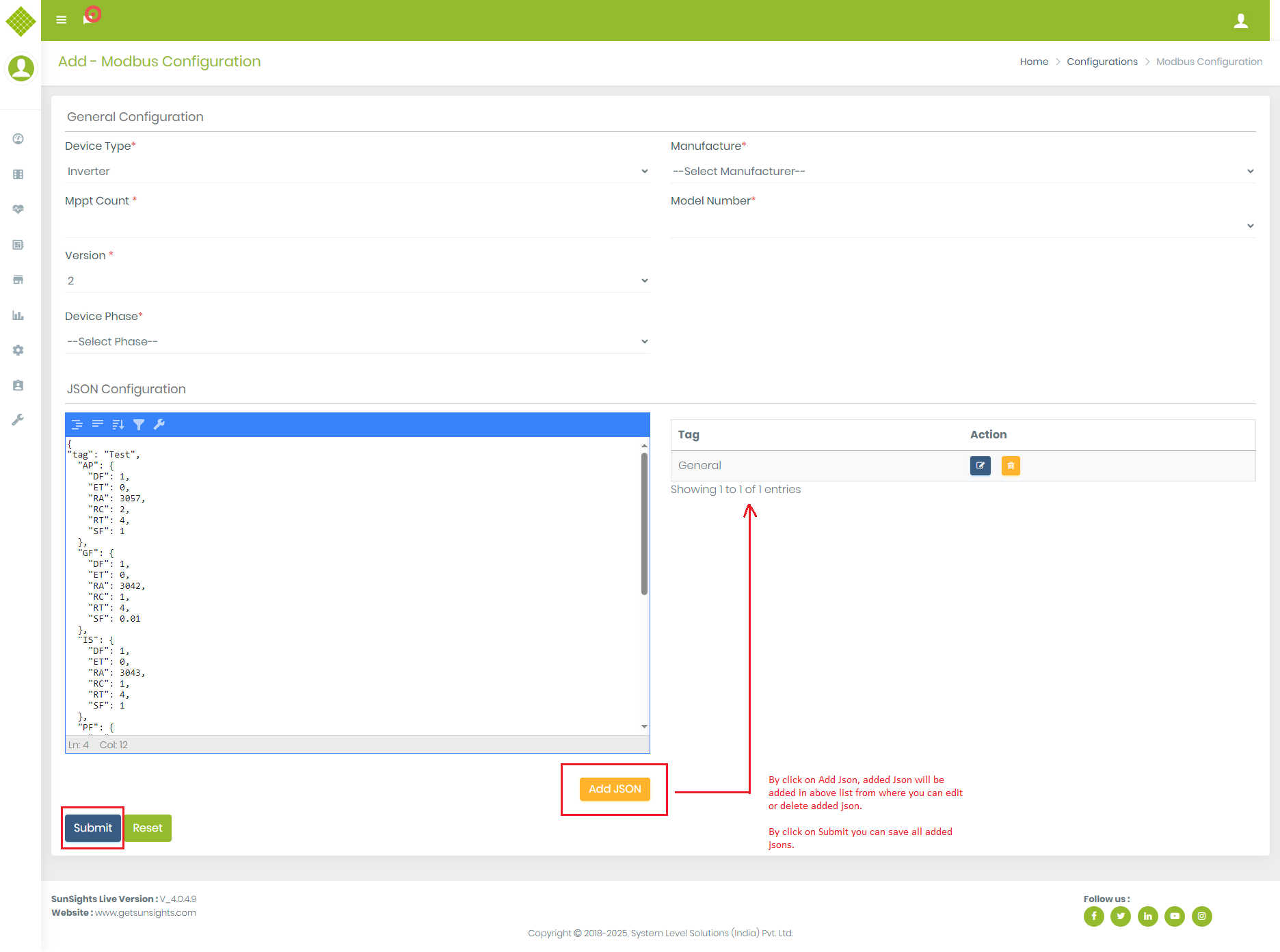
Task: Open the dashboard gauge icon in sidebar
Action: pyautogui.click(x=18, y=139)
